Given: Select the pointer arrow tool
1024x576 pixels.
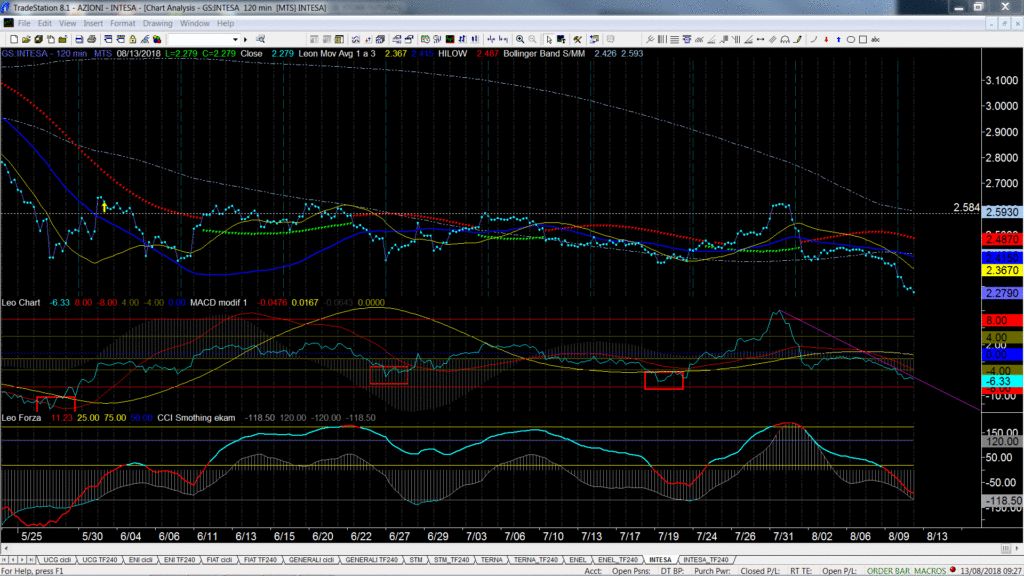Looking at the screenshot, I should 549,39.
